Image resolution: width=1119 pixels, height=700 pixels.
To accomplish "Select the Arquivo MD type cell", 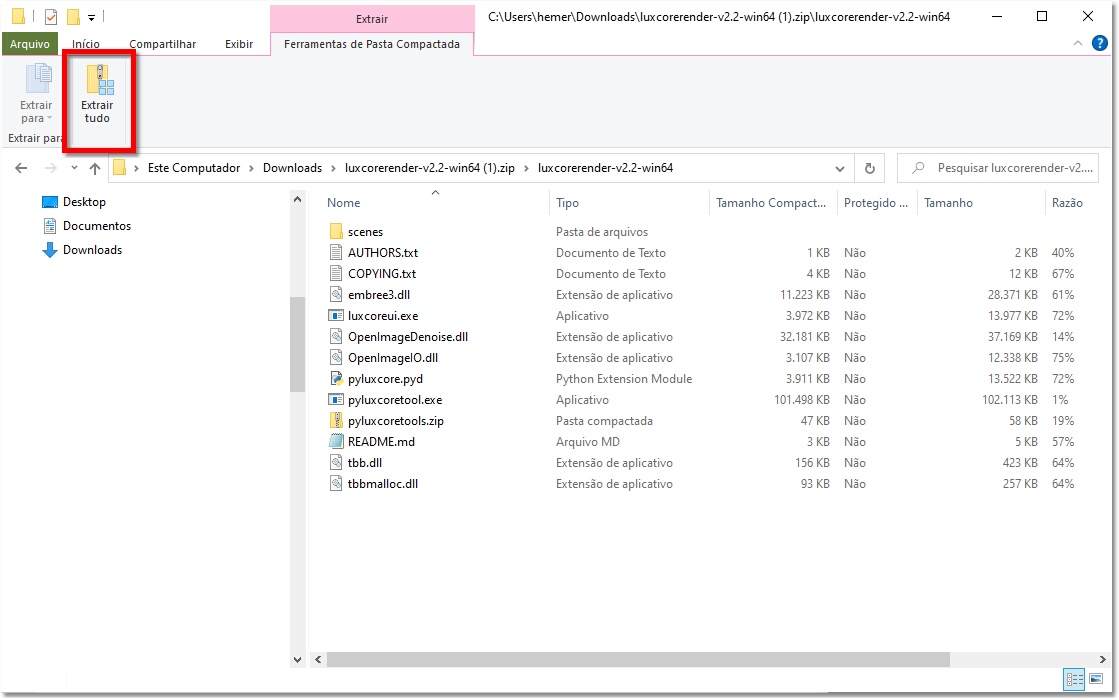I will [587, 442].
